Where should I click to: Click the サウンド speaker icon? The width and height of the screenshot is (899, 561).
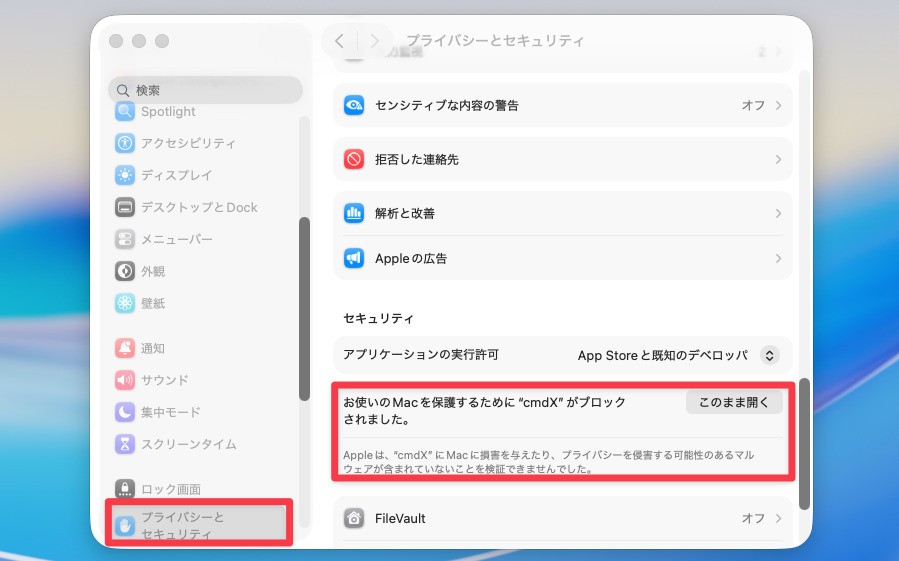124,380
